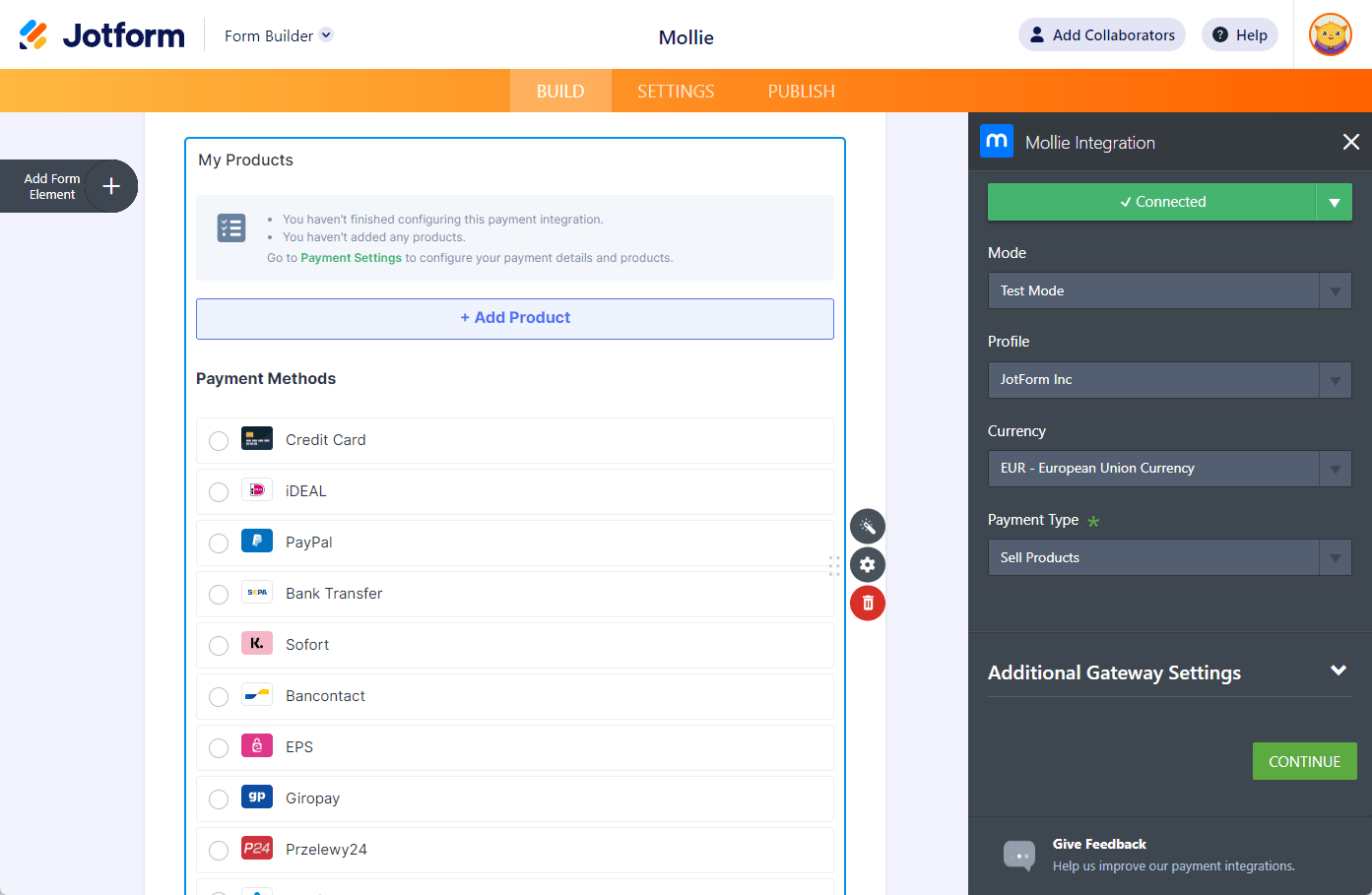Screen dimensions: 1372x895
Task: Delete the payment field with trash icon
Action: click(868, 604)
